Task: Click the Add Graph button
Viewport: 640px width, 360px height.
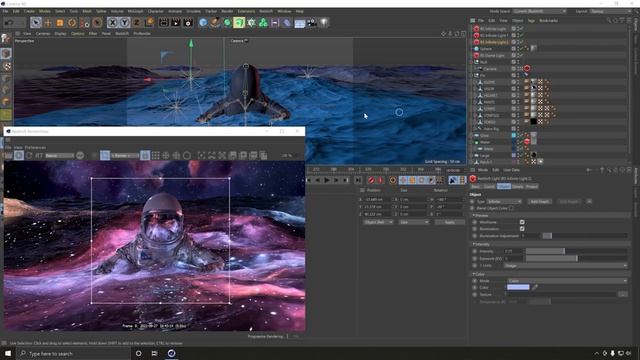Action: point(540,202)
